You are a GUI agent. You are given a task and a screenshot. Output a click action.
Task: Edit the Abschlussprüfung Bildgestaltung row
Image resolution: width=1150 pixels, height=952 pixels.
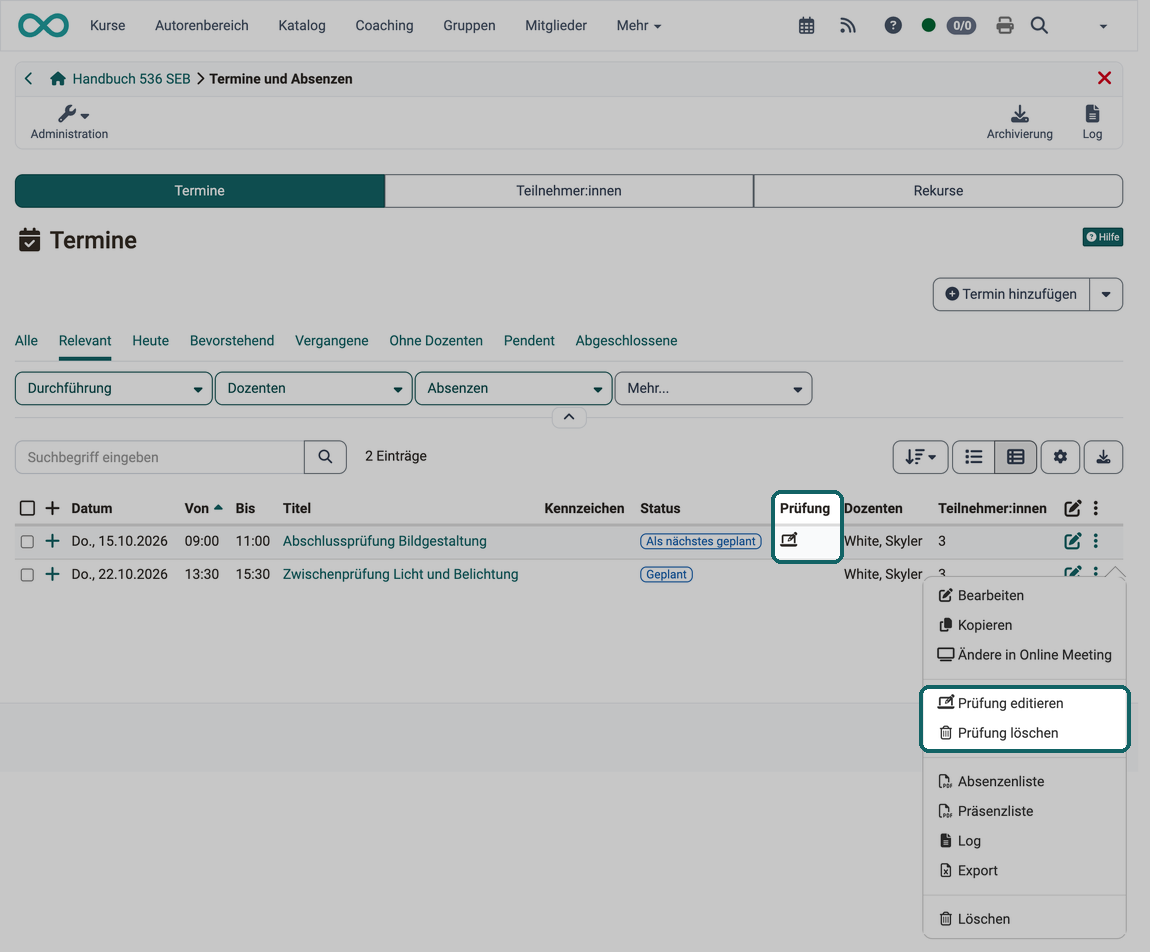1072,541
